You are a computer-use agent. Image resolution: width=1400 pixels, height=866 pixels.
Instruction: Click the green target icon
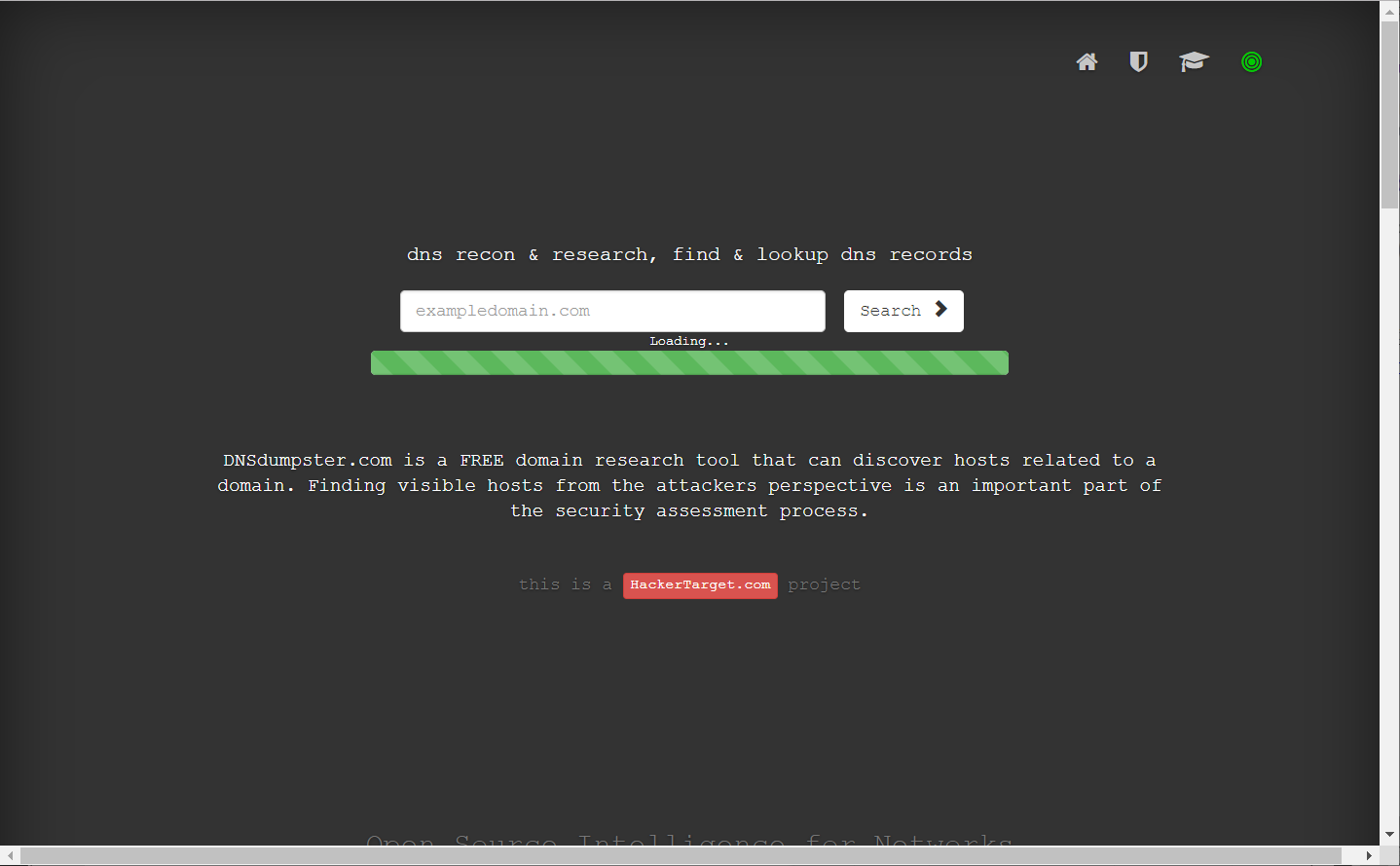point(1252,62)
